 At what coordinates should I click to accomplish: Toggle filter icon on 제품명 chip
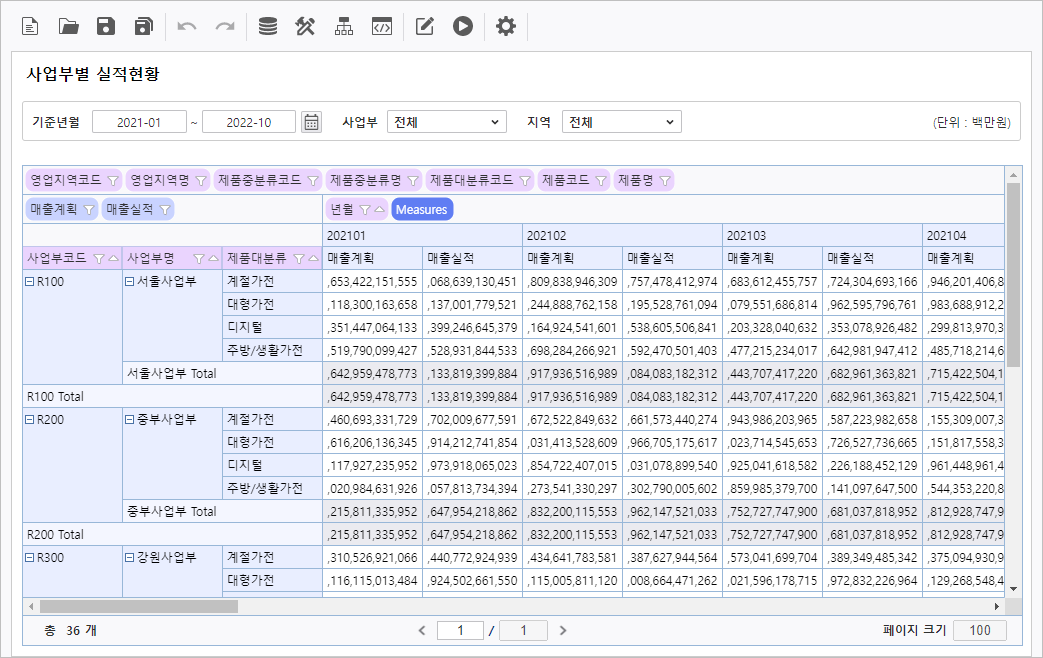click(665, 181)
